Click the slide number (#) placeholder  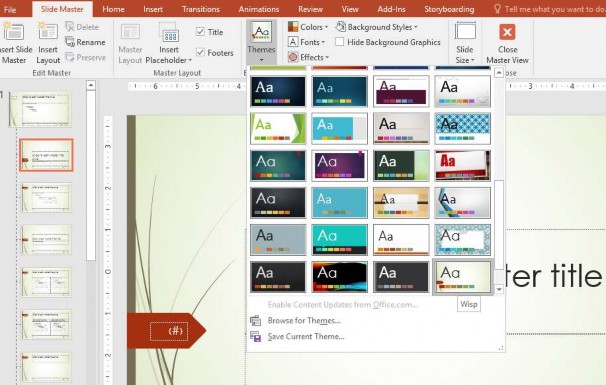click(169, 331)
